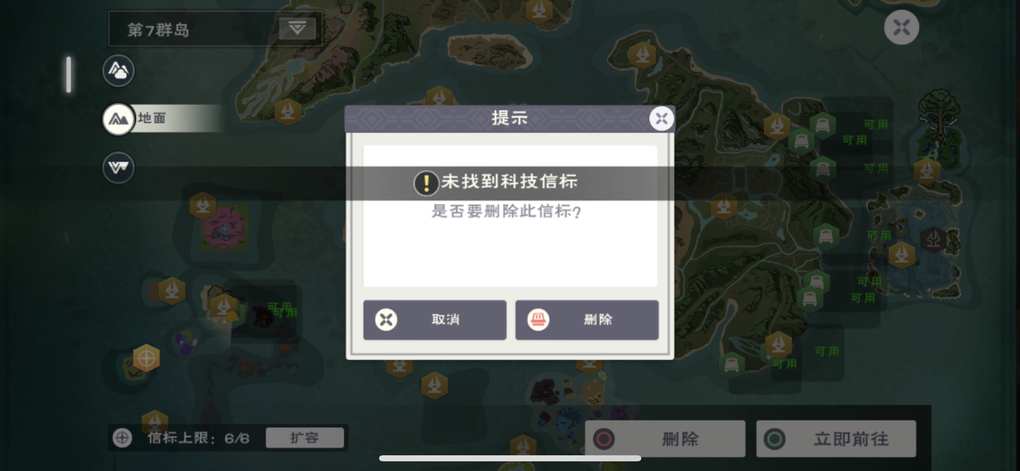Tap the add beacon plus icon

tap(122, 438)
